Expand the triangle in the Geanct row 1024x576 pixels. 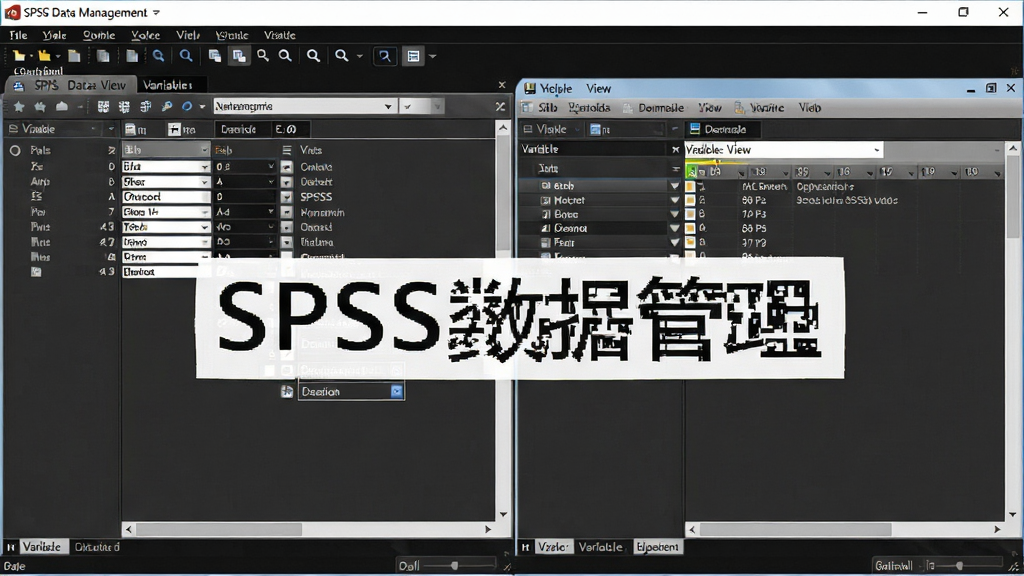675,229
